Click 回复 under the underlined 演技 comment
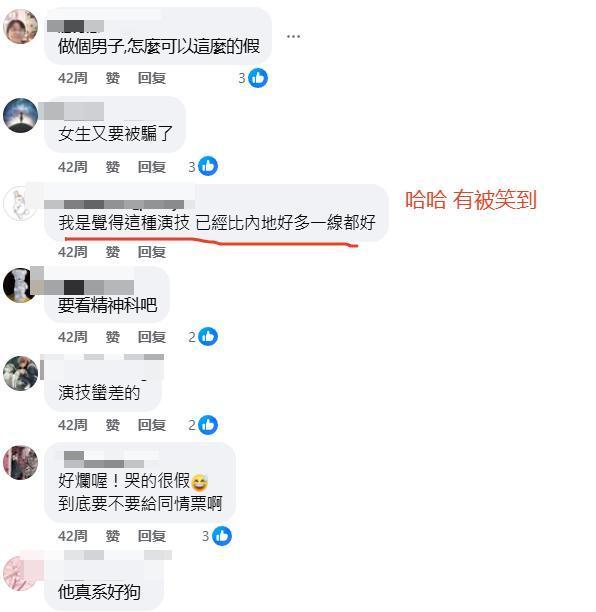The image size is (596, 612). (152, 252)
